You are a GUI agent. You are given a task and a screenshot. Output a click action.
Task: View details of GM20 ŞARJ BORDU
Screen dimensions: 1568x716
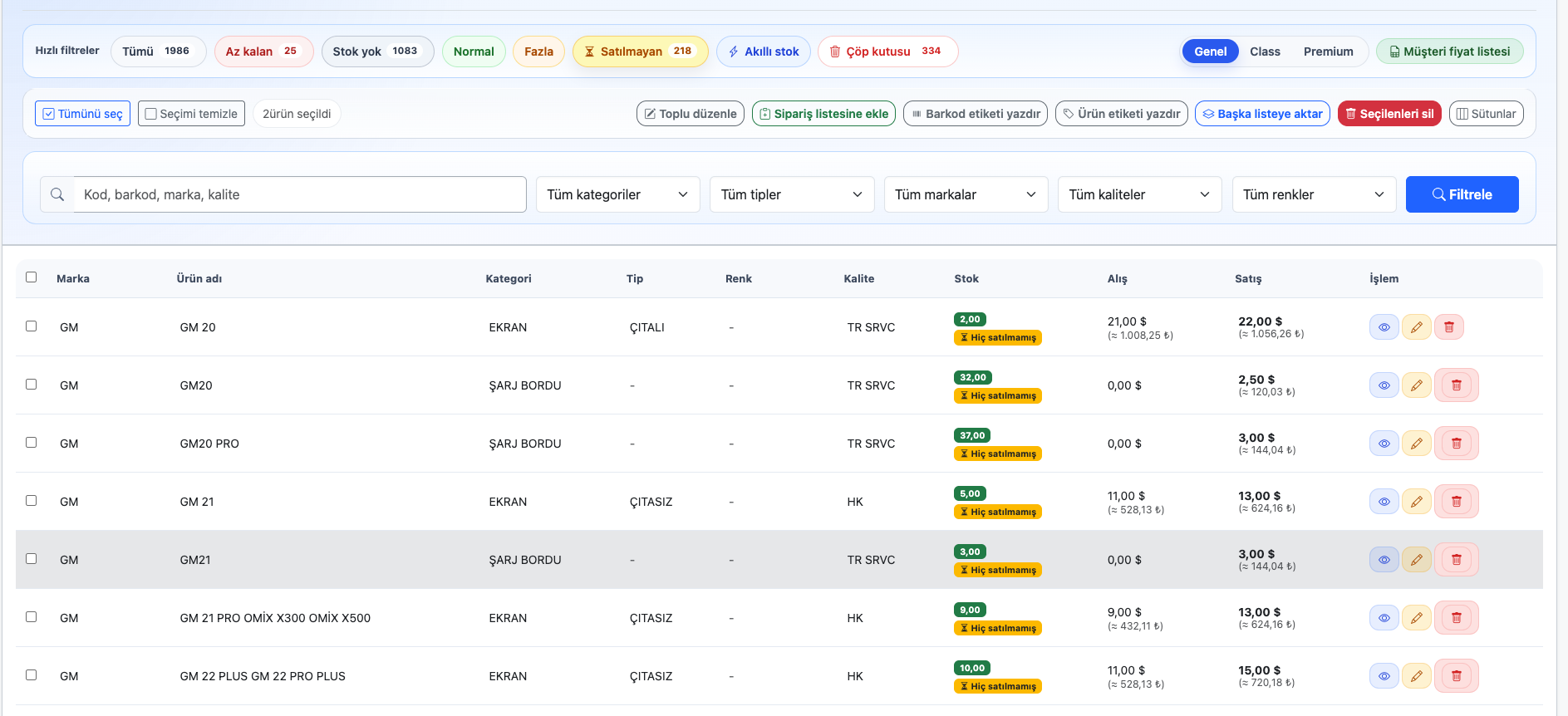pos(1384,385)
